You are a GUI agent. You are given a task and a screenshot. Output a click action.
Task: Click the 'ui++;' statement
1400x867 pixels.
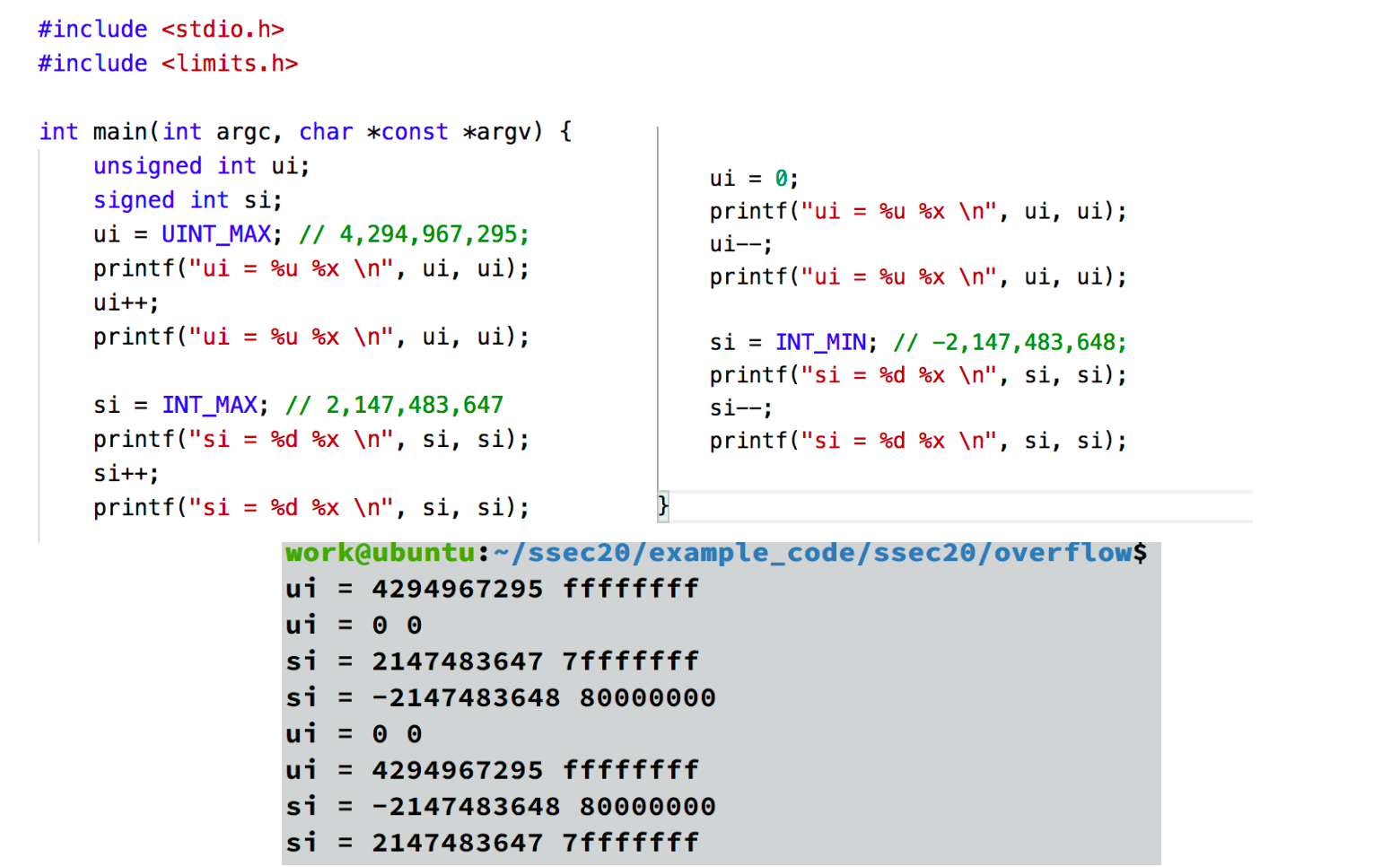(x=126, y=302)
